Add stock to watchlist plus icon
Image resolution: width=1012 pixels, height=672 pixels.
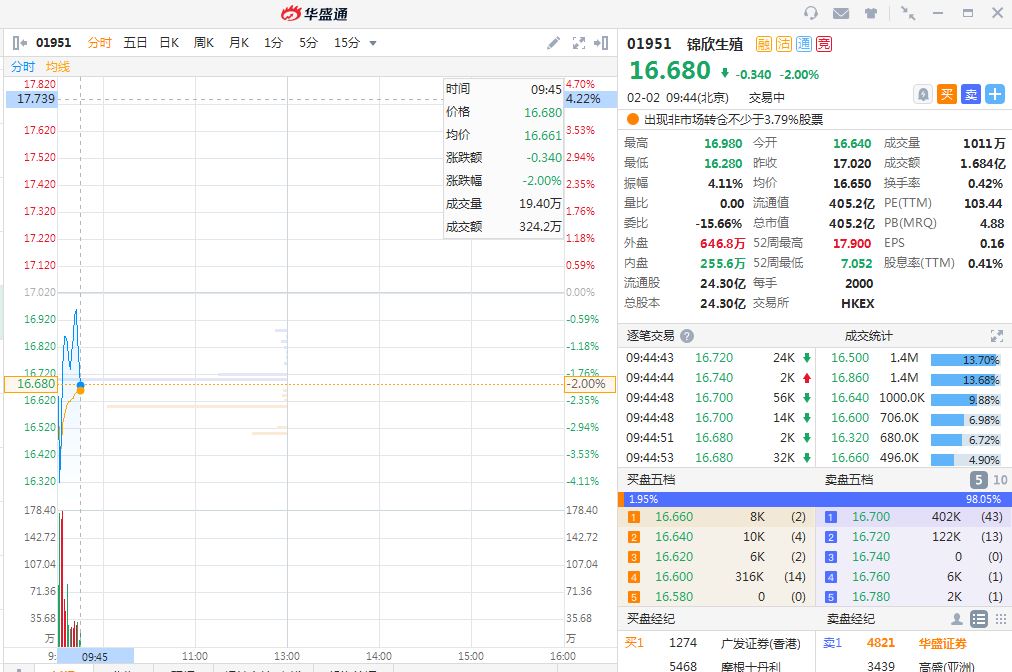[x=994, y=94]
